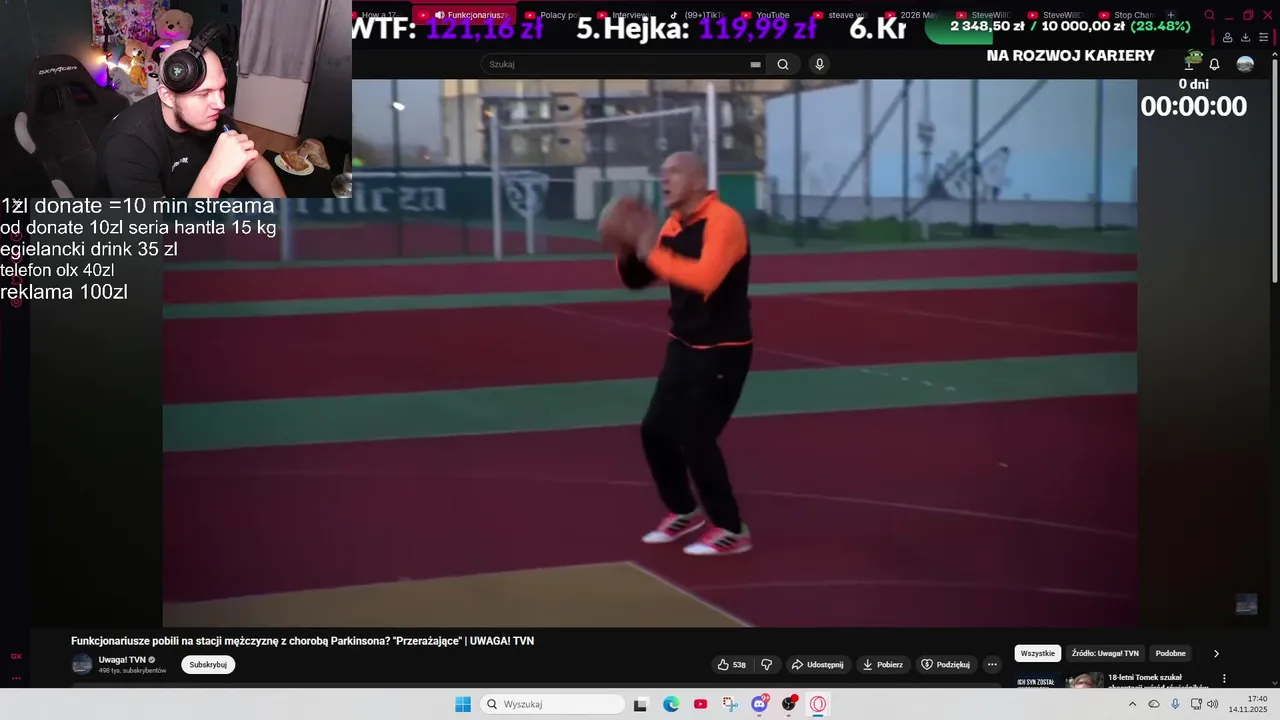The image size is (1280, 720).
Task: Open clock and date 17:40 flyout
Action: tap(1249, 704)
